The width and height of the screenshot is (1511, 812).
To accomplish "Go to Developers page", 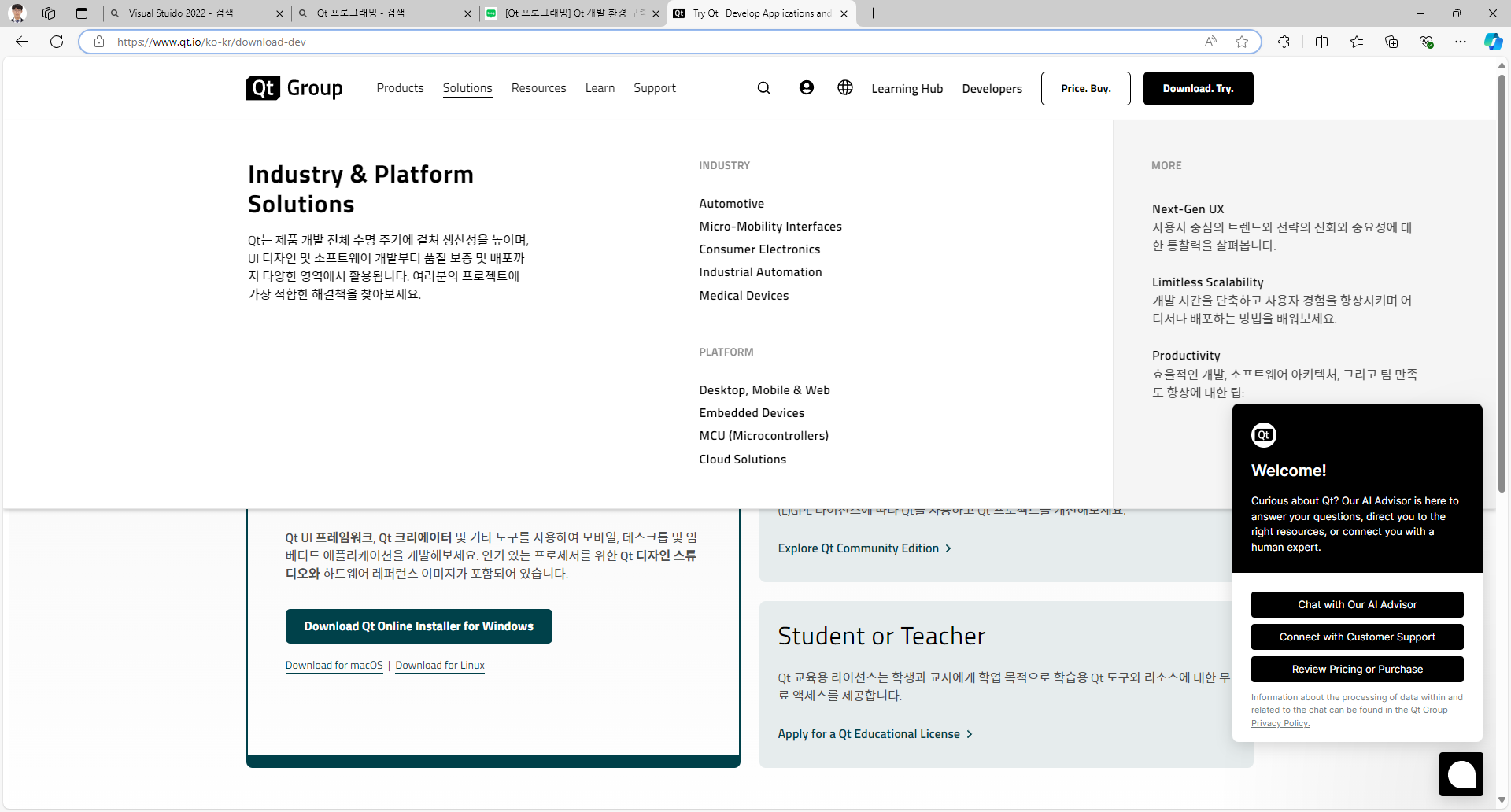I will point(992,89).
